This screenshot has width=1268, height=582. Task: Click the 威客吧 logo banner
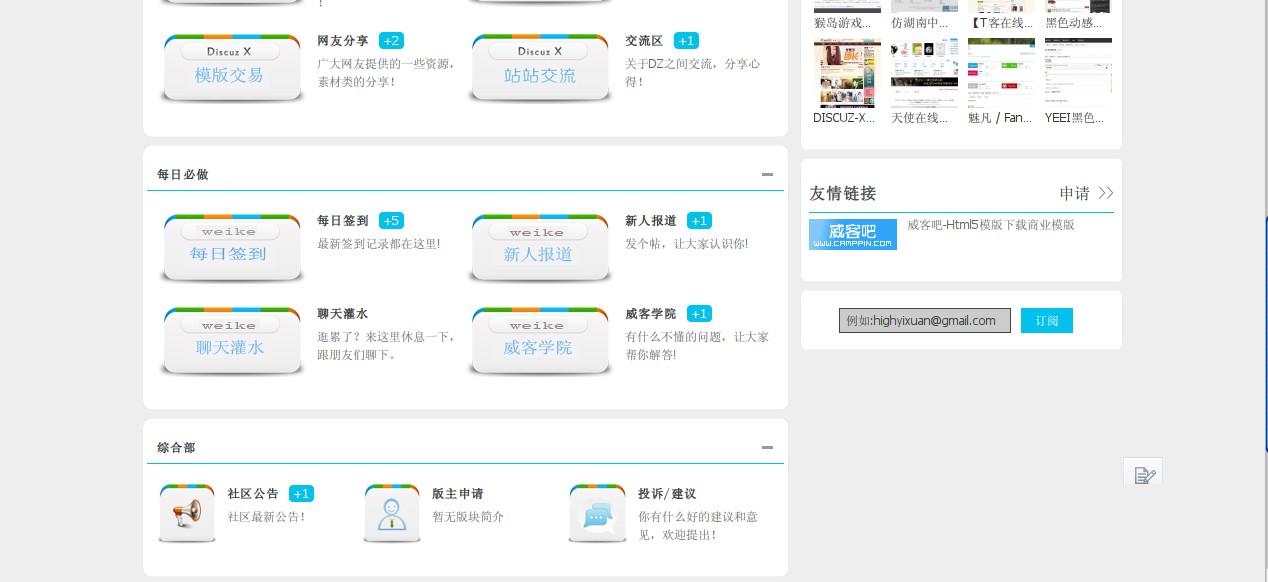click(853, 234)
